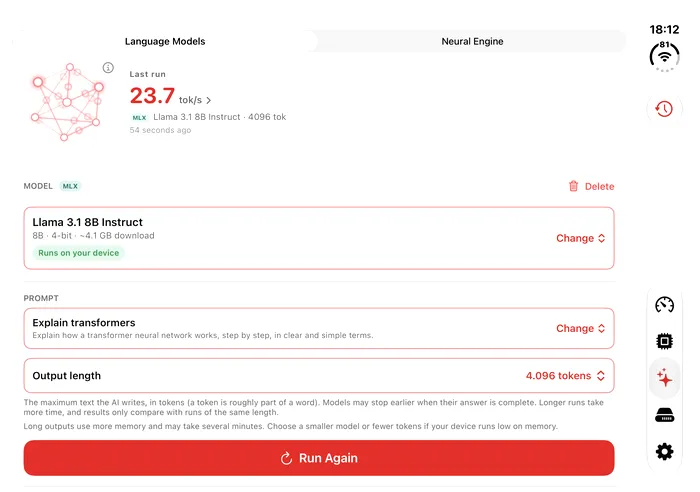Click the 8B 4-bit download size text
The height and width of the screenshot is (492, 700).
93,236
